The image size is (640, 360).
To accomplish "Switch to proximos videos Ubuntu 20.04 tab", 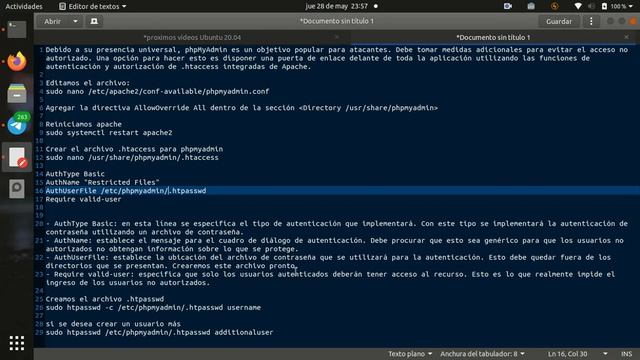I will pos(192,37).
